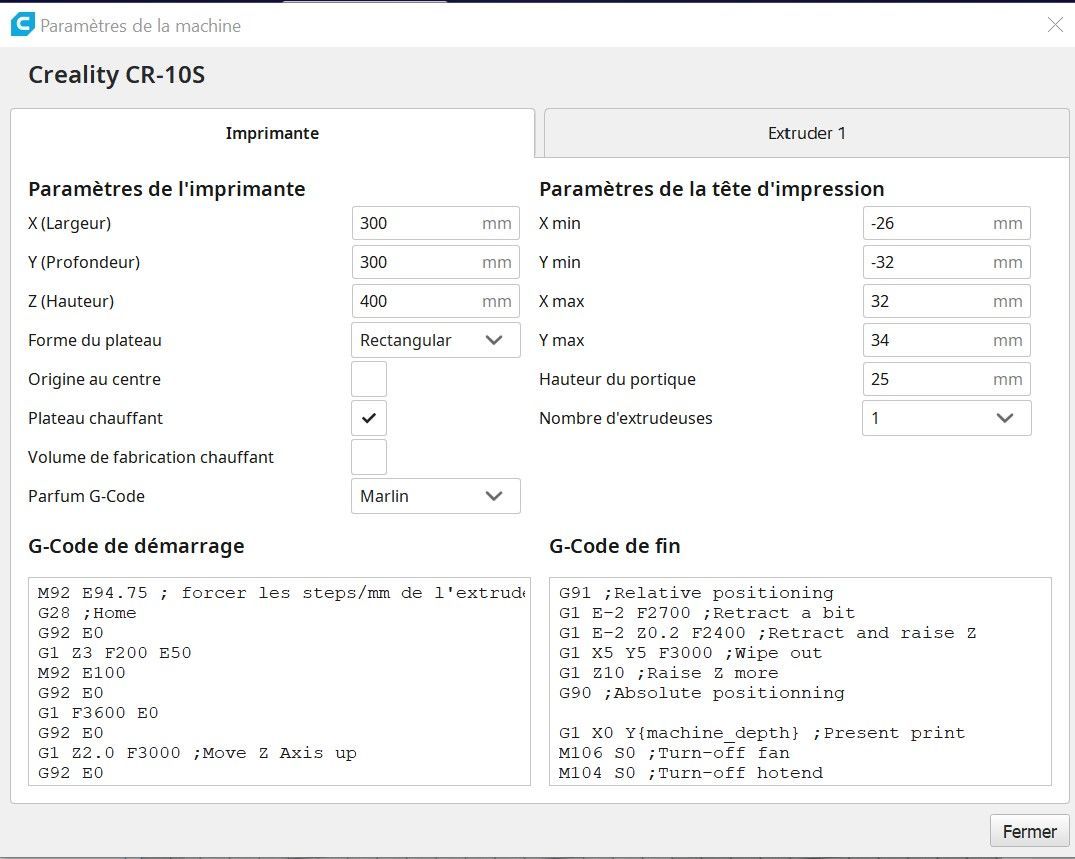The image size is (1075, 859).
Task: Click the Creality CR-10S heading
Action: pos(117,74)
